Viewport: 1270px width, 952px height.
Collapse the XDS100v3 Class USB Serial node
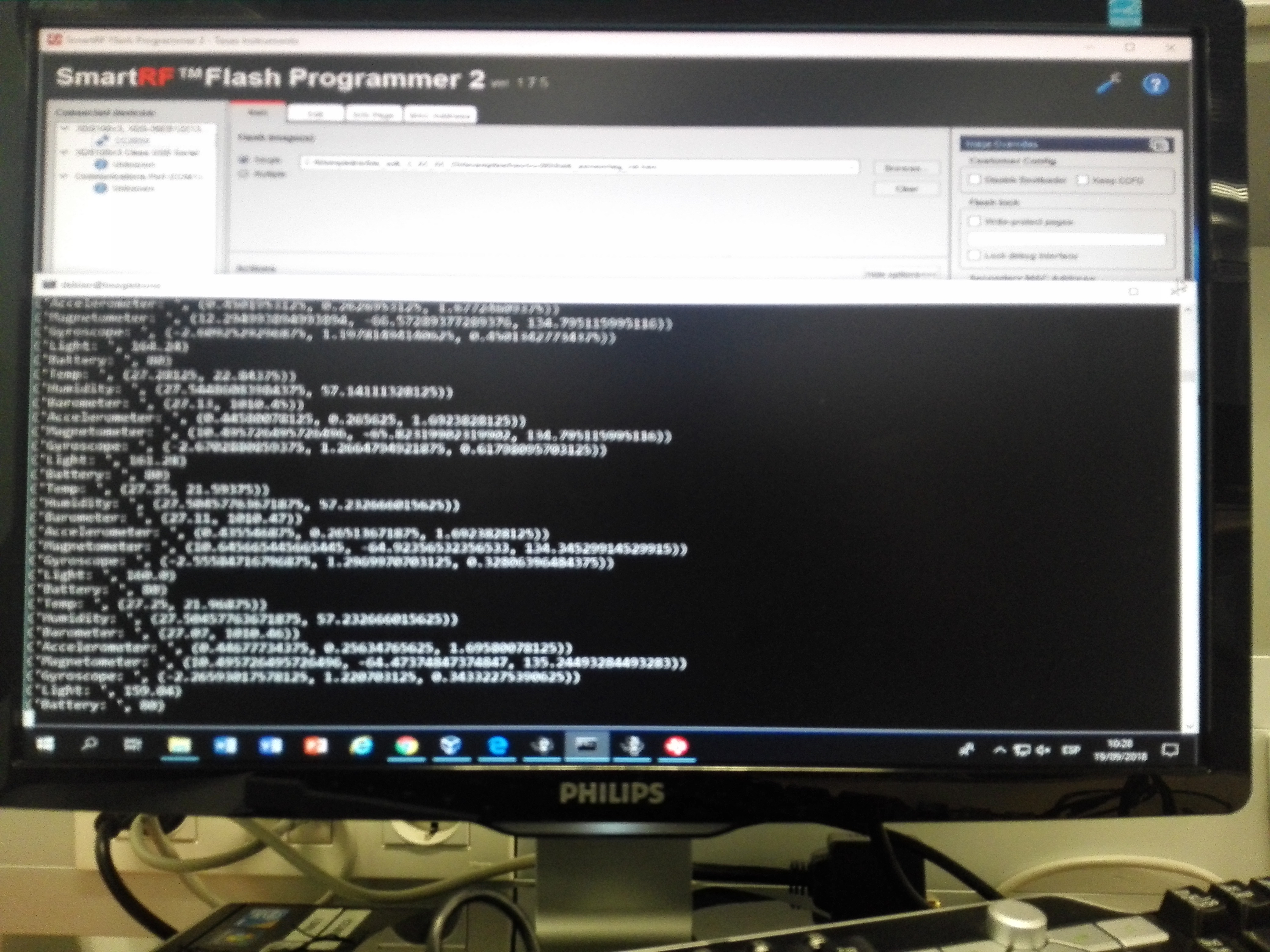coord(64,153)
